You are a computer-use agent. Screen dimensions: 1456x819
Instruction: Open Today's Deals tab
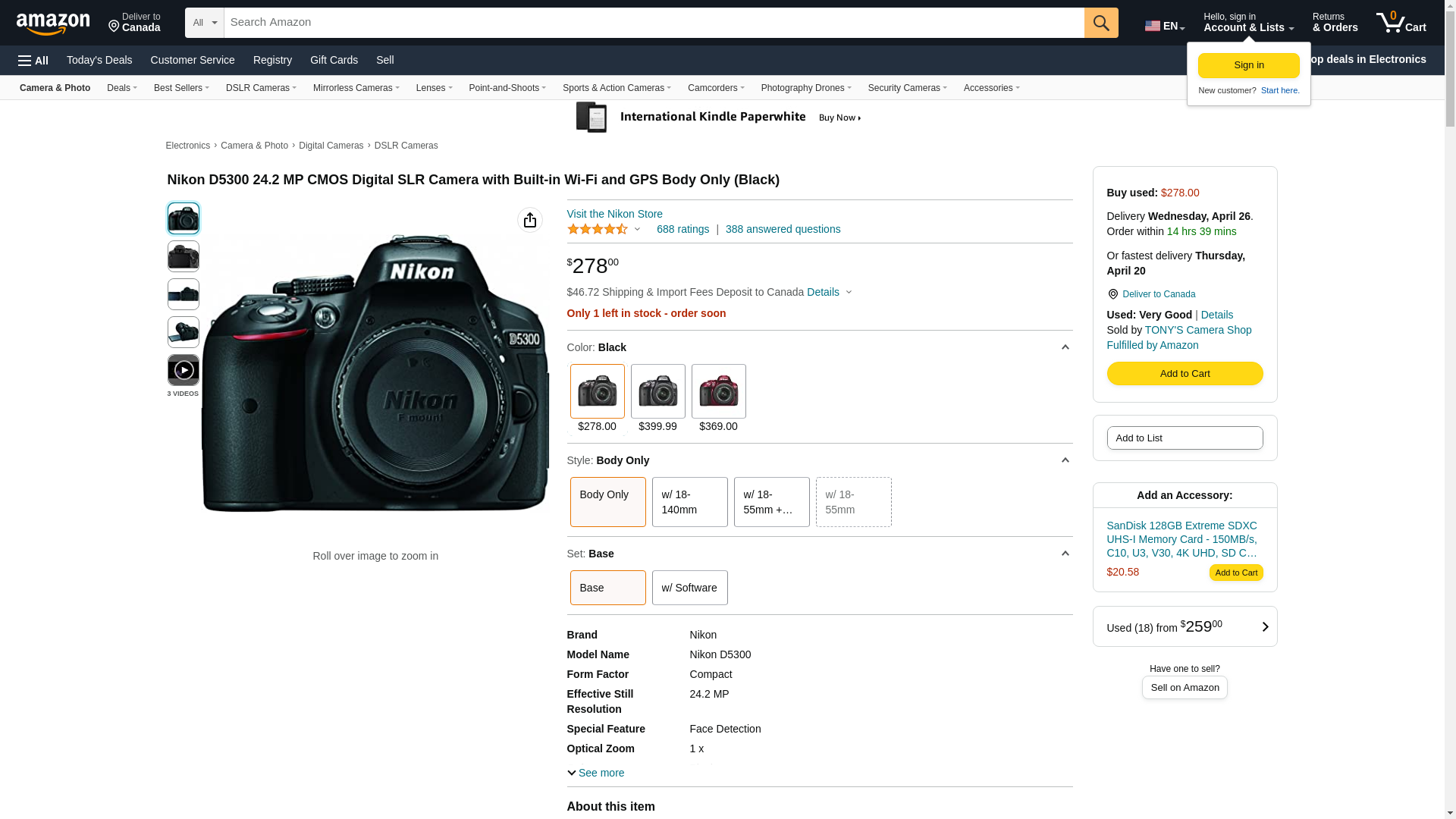(x=99, y=60)
